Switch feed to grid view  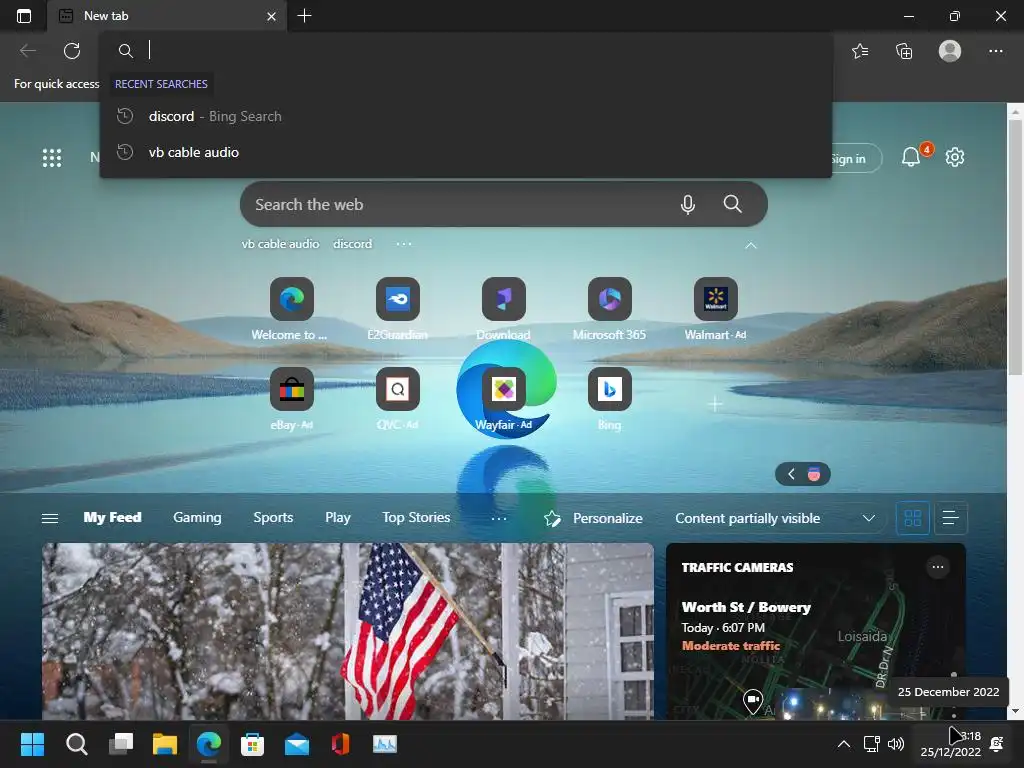point(912,519)
